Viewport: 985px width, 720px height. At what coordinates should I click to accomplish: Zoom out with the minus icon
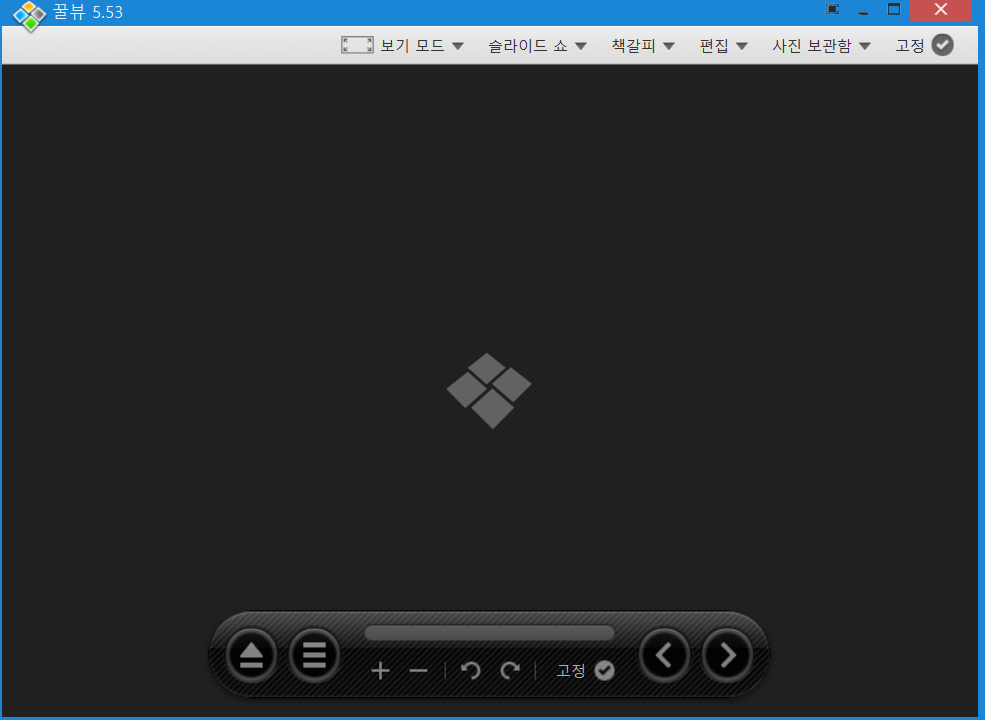(x=418, y=670)
